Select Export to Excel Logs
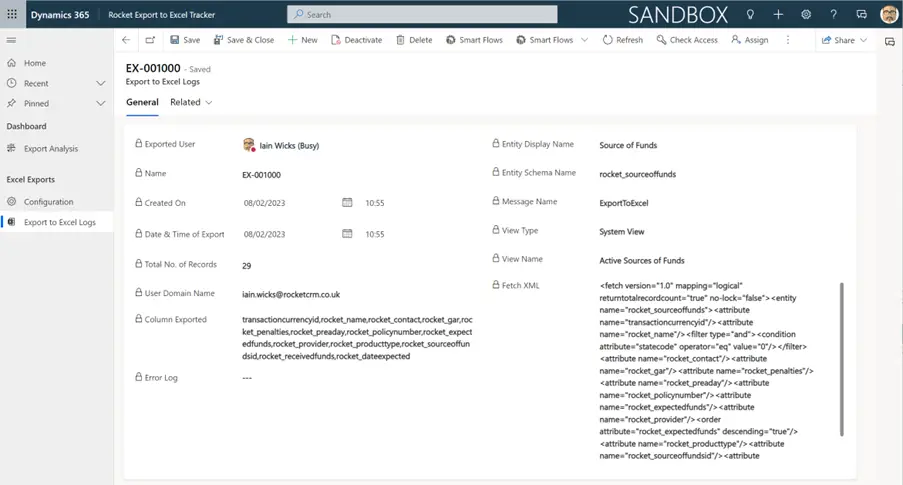903x485 pixels. [56, 222]
